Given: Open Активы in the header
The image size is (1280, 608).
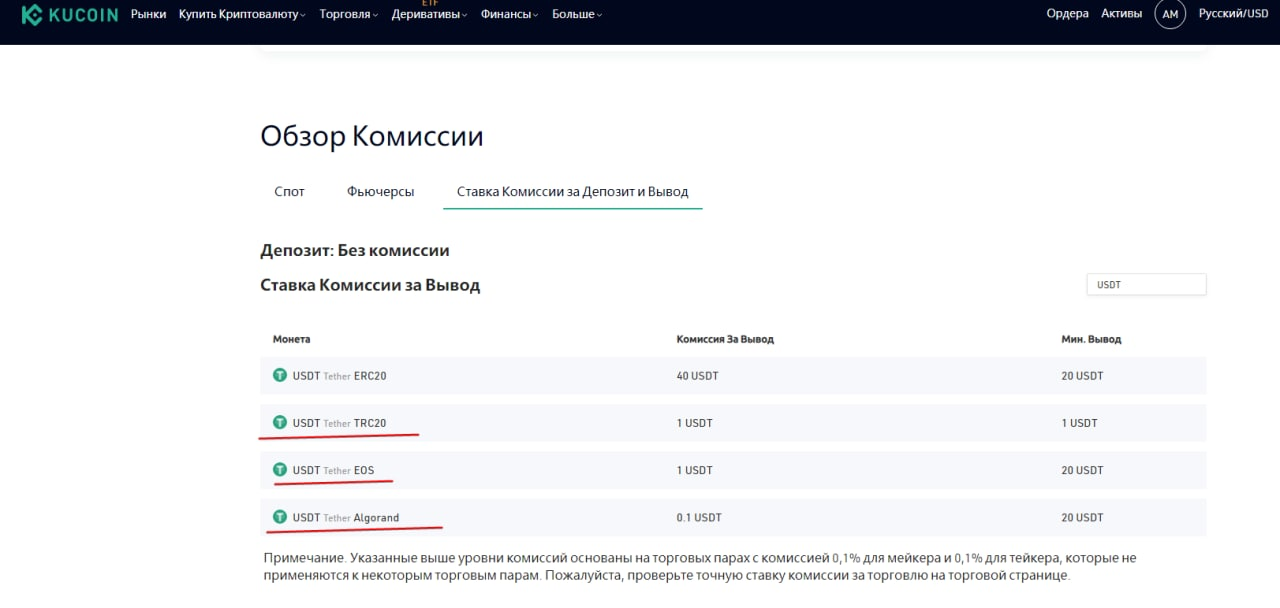Looking at the screenshot, I should 1121,14.
